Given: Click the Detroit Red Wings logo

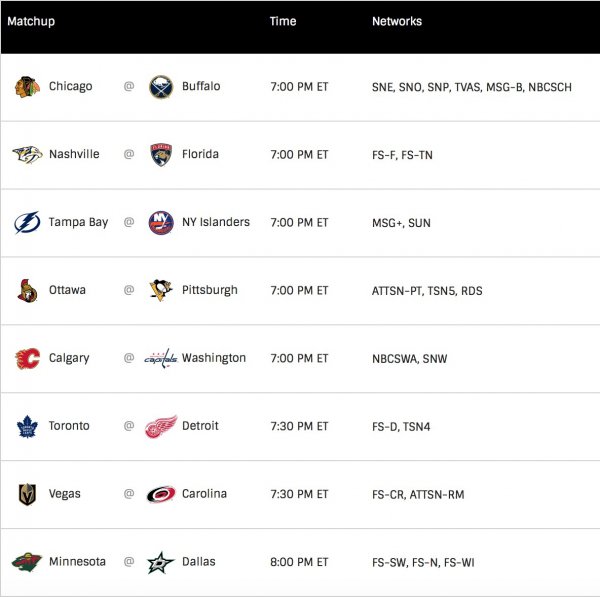Looking at the screenshot, I should tap(160, 426).
